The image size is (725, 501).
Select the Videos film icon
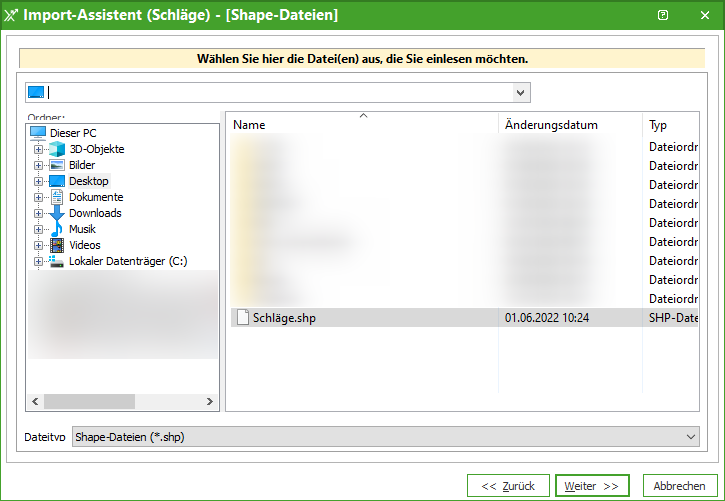tap(57, 245)
